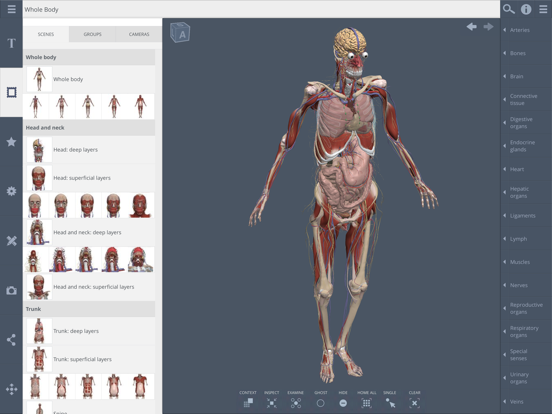Viewport: 552px width, 414px height.
Task: Go forward with the right arrow
Action: (x=488, y=26)
